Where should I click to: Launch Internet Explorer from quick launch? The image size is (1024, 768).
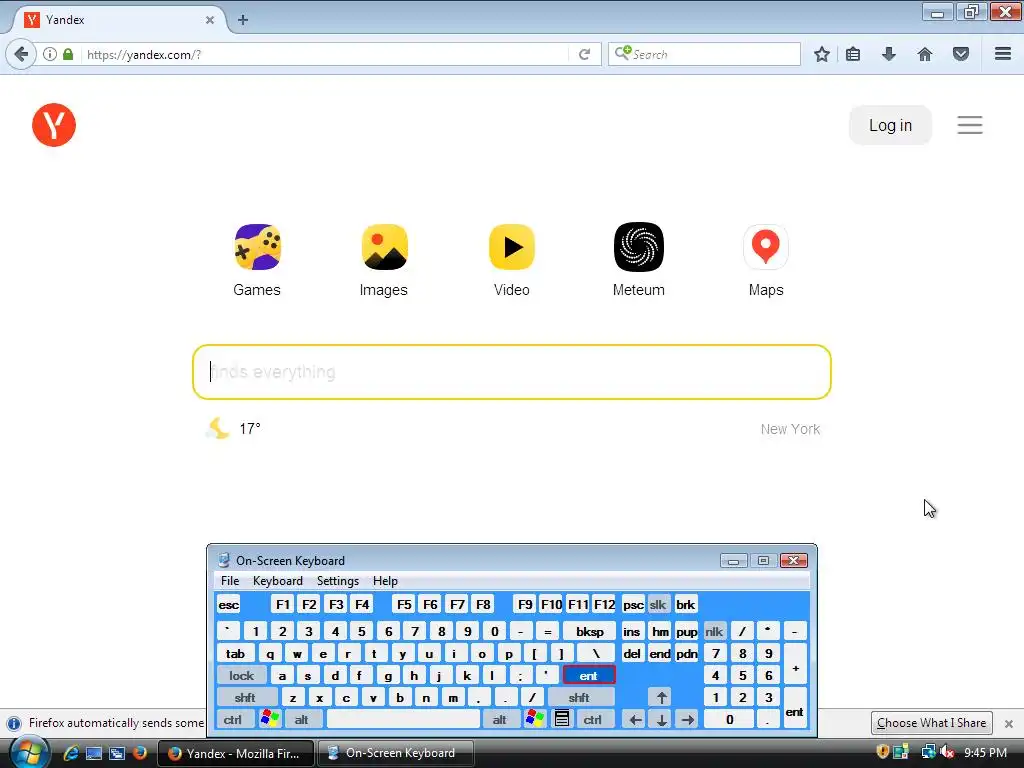point(71,753)
